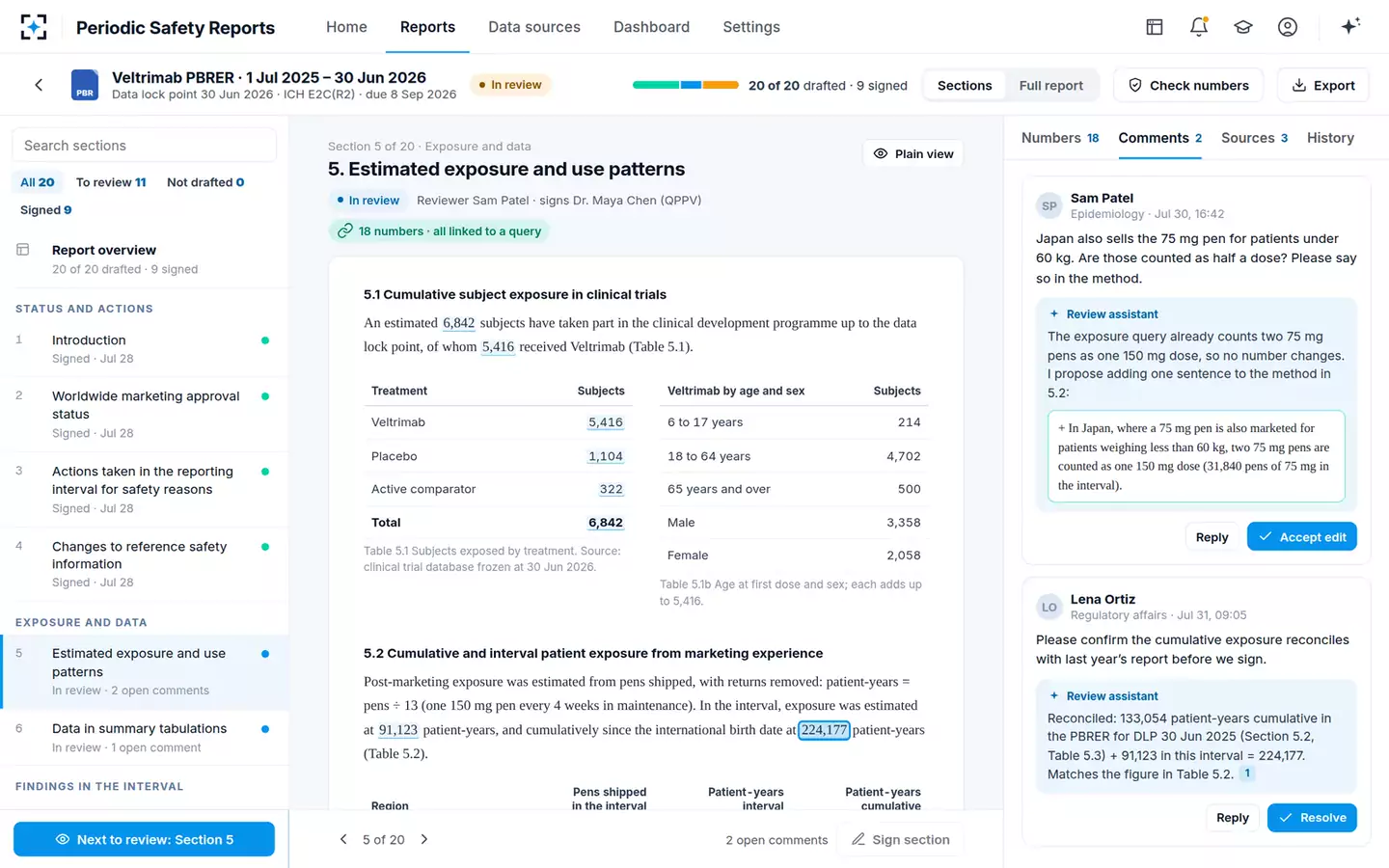Reply to Sam Patel's comment
The image size is (1389, 868).
click(x=1212, y=536)
